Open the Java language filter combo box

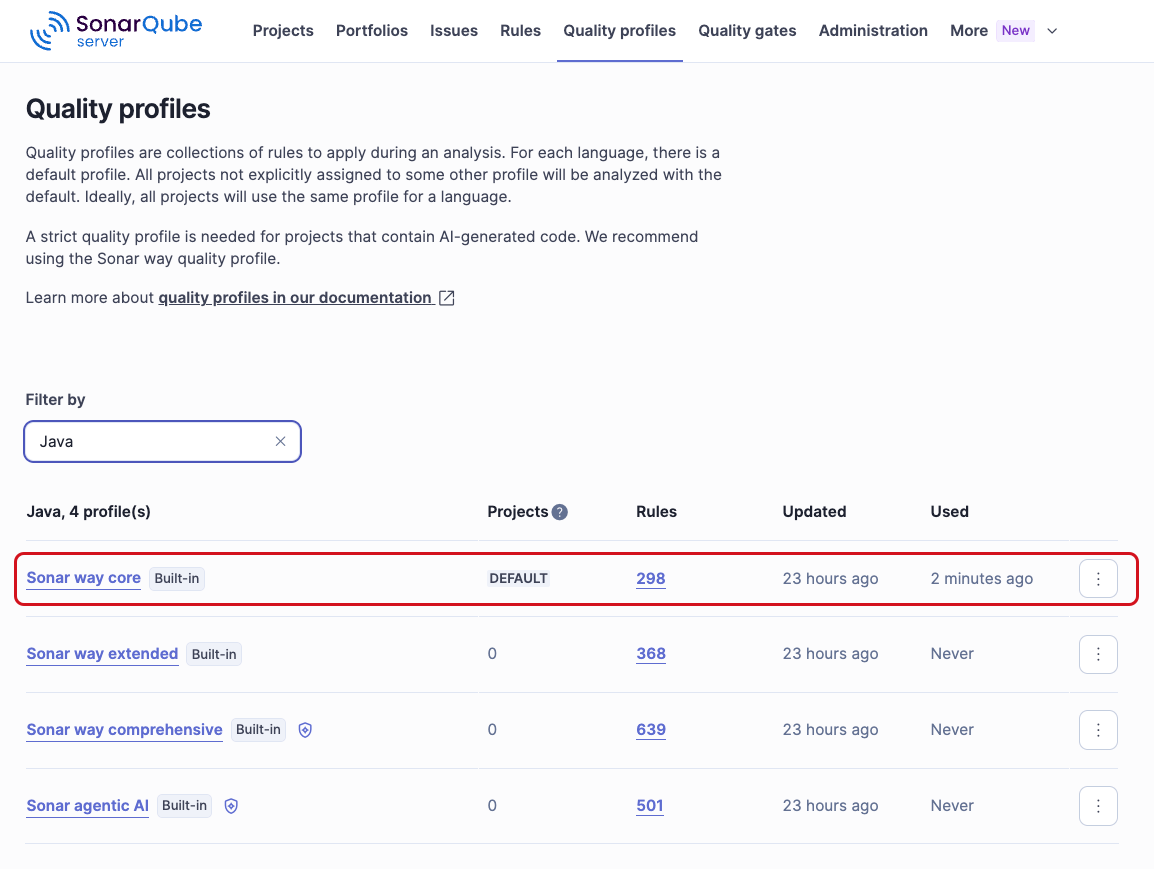pos(162,441)
